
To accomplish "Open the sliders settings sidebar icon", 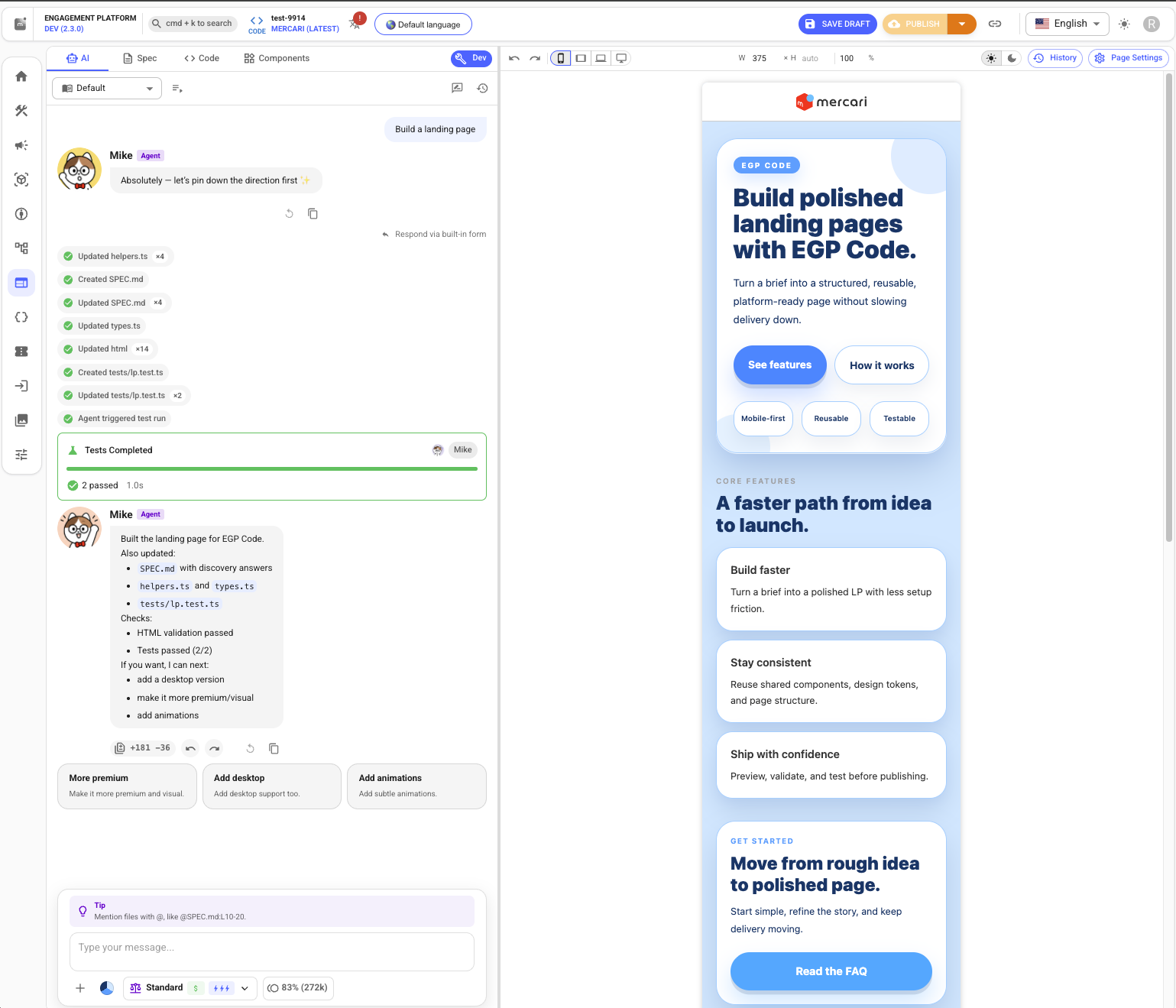I will pos(21,455).
